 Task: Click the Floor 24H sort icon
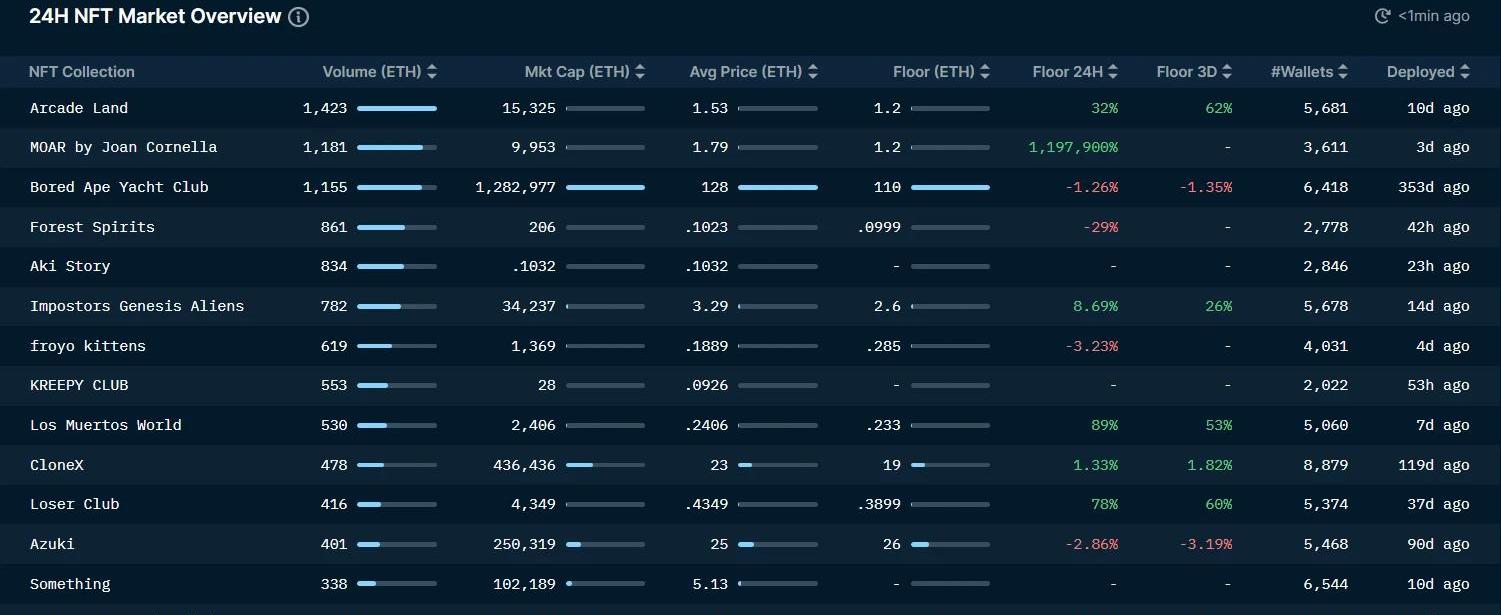(1113, 72)
